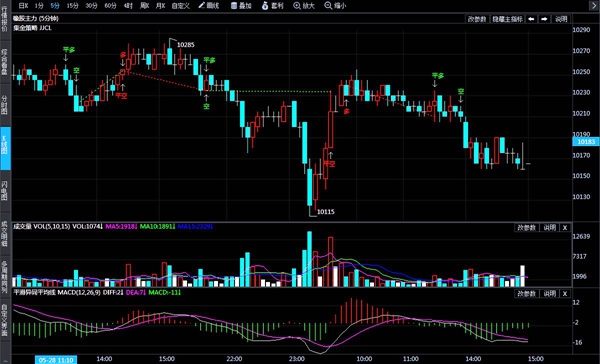Zoom out with 缩小 magnifier

pyautogui.click(x=335, y=5)
